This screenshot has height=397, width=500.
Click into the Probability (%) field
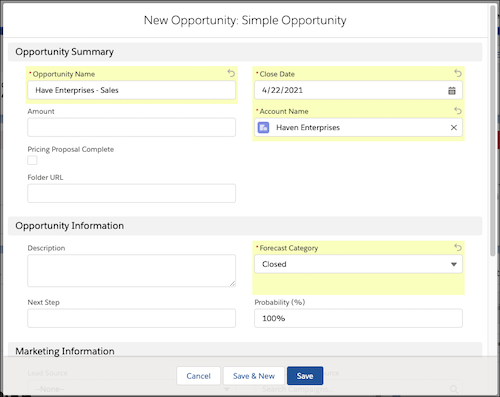358,318
